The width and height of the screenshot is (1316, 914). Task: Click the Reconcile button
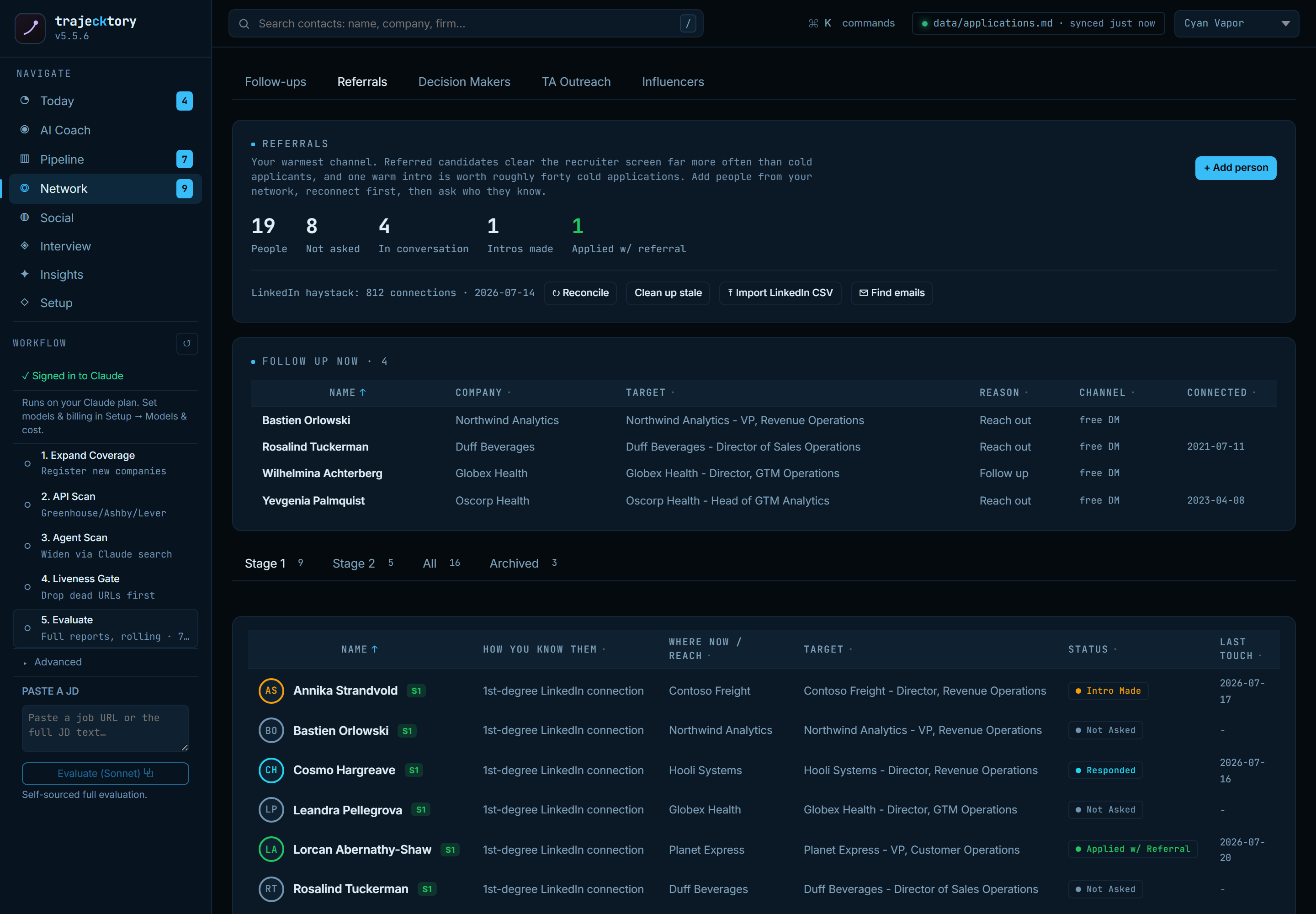pyautogui.click(x=579, y=293)
